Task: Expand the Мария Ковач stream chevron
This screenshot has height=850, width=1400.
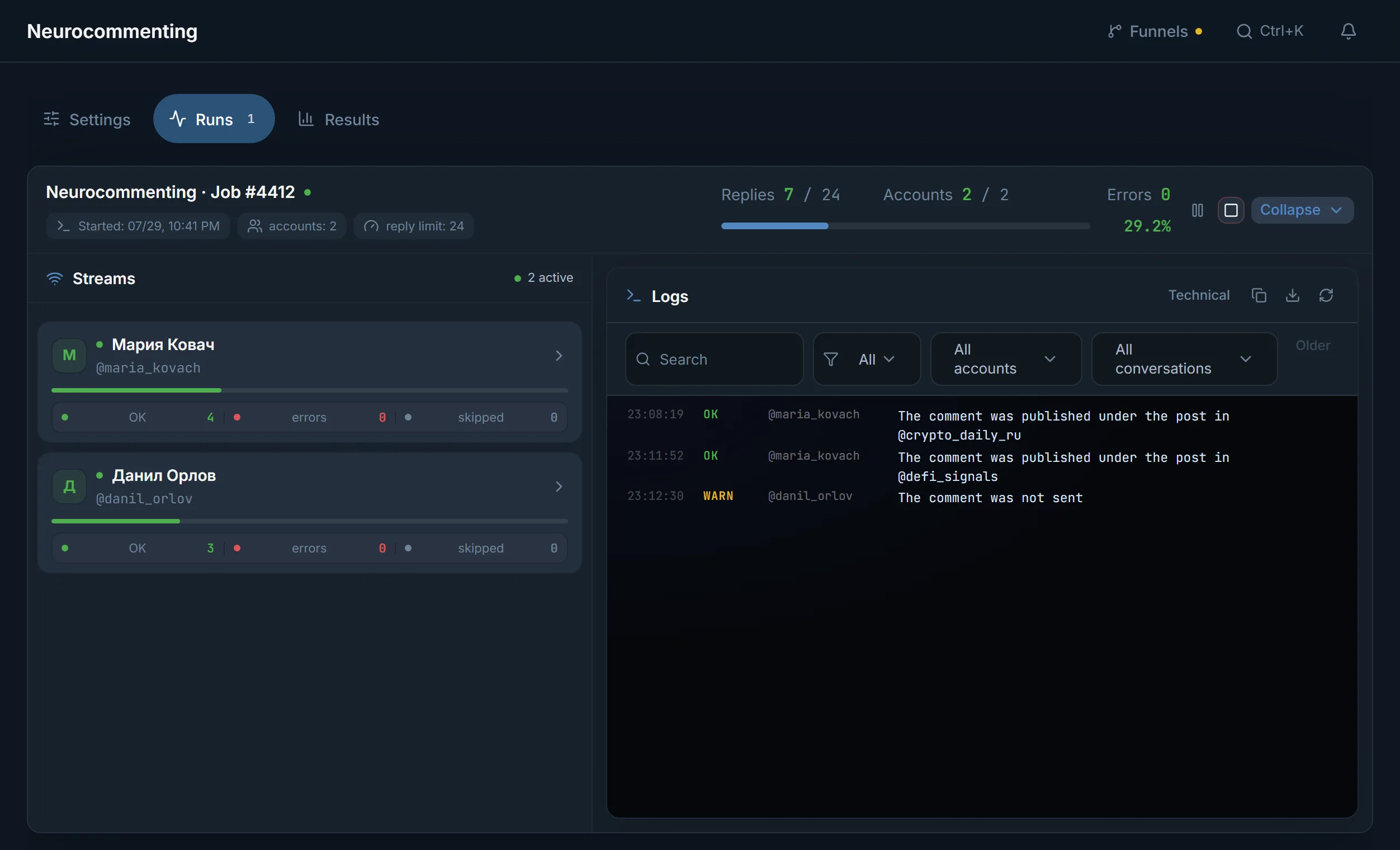Action: 559,356
